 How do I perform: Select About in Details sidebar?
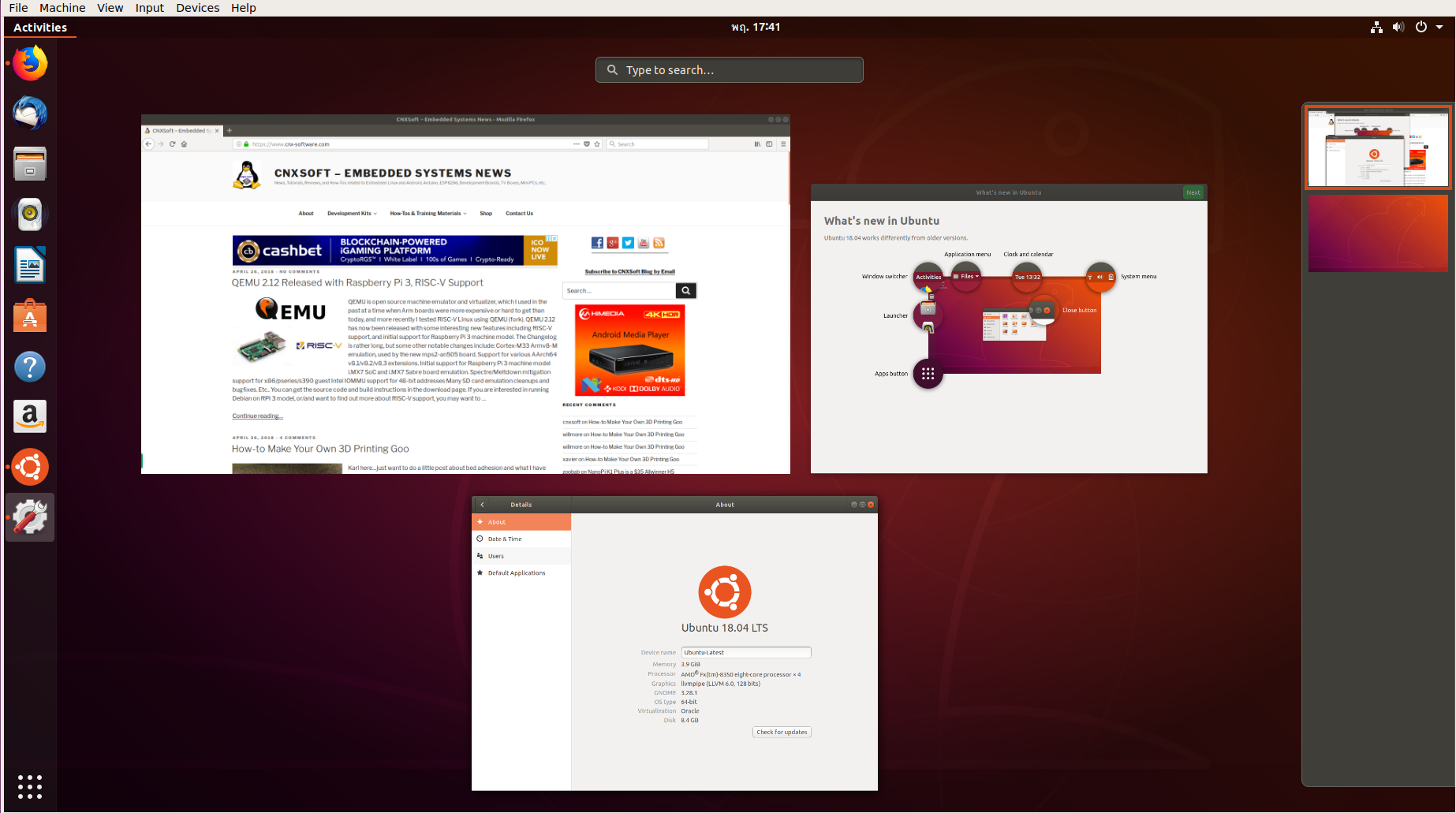(x=521, y=522)
